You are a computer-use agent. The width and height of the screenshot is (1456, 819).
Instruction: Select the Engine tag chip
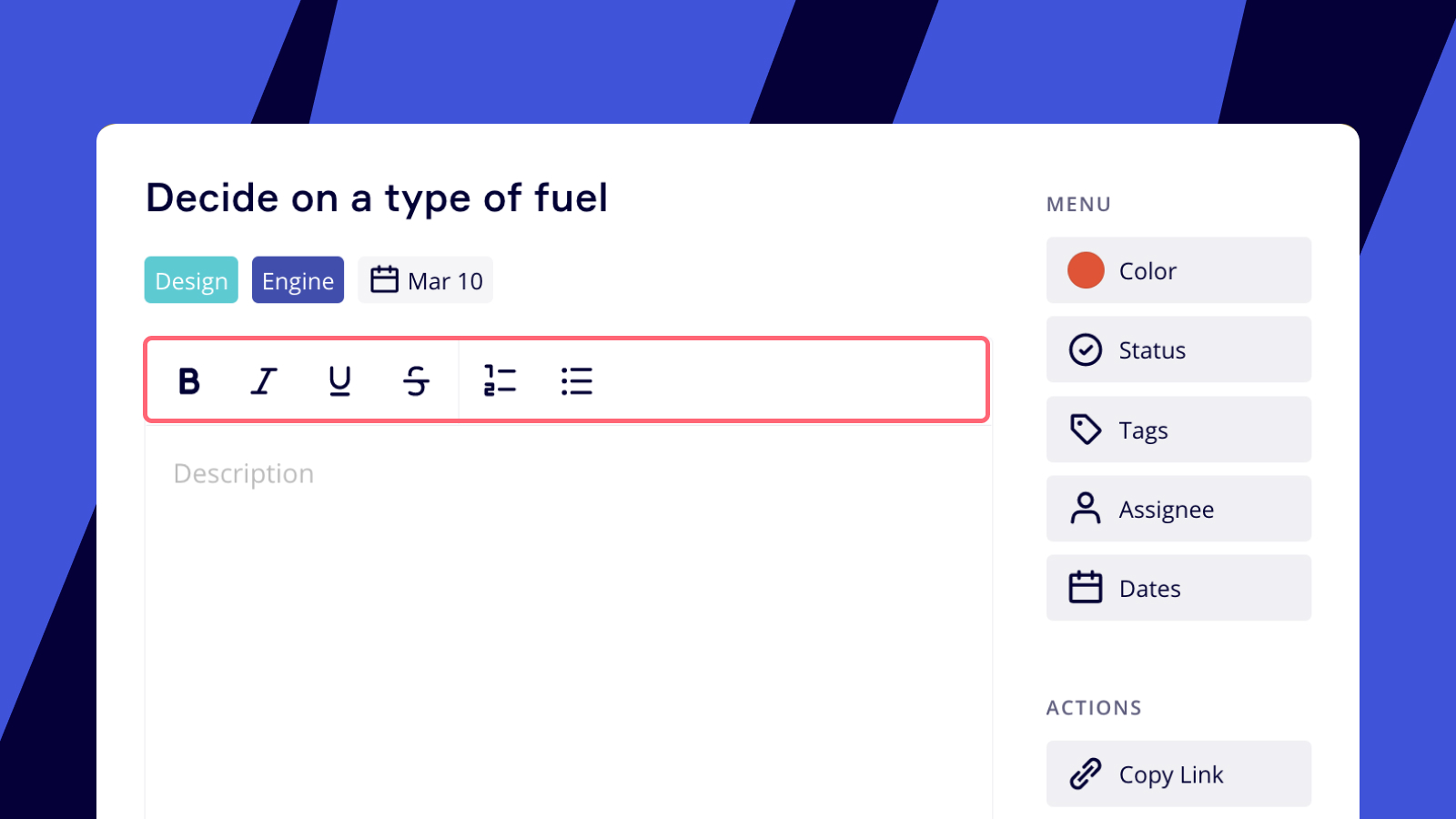(298, 280)
